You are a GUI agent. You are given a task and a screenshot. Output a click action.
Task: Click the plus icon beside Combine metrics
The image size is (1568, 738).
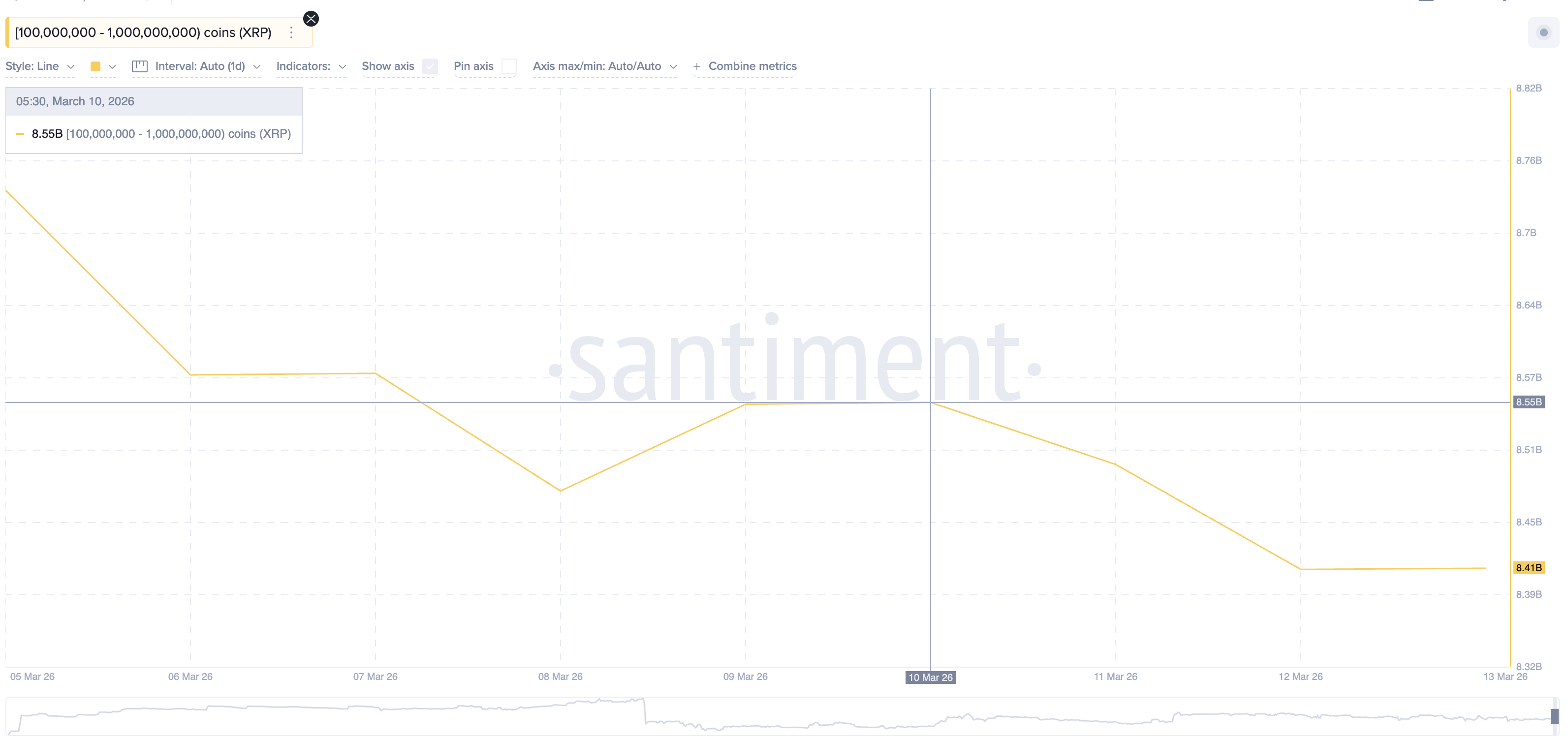click(x=696, y=66)
